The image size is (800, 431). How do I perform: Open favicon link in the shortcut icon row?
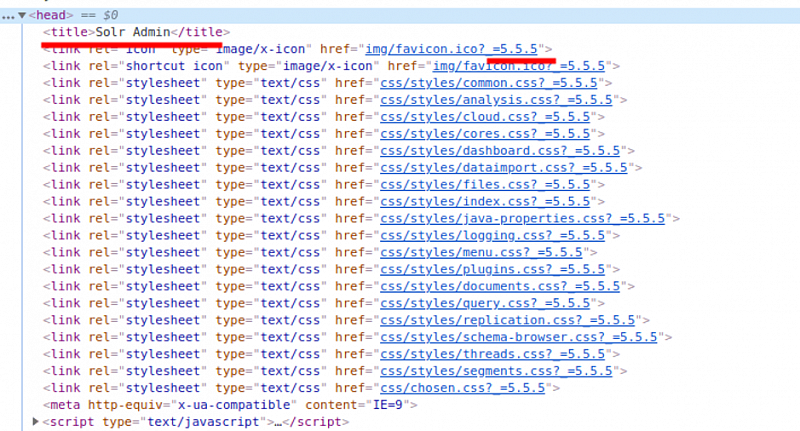519,66
